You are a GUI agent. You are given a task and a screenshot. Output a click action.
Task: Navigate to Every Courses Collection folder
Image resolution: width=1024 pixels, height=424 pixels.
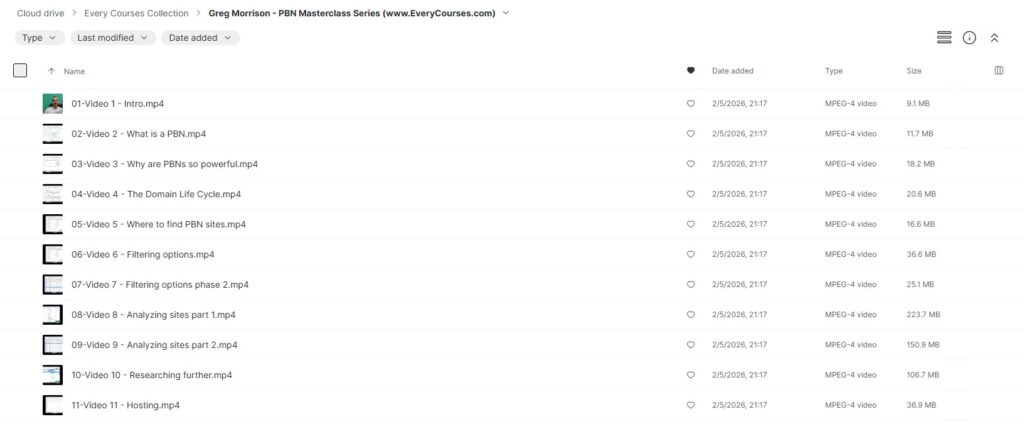[x=136, y=13]
